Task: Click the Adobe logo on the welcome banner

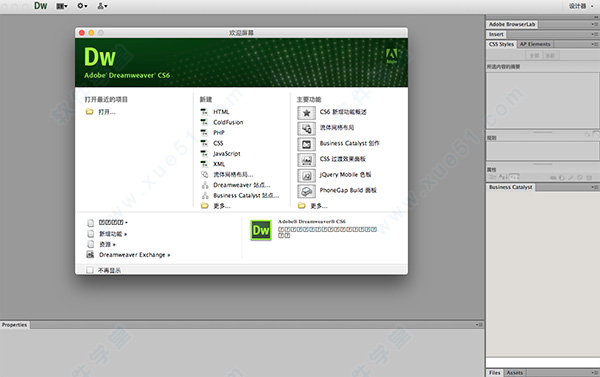Action: click(391, 56)
